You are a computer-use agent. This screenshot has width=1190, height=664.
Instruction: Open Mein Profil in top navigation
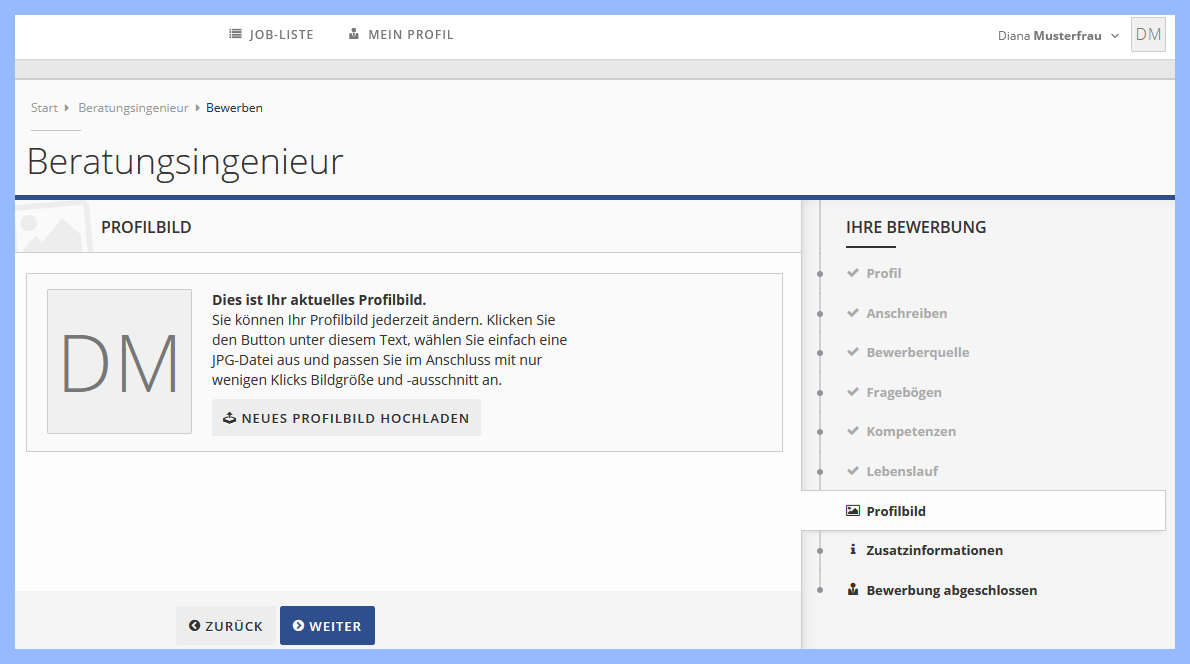pyautogui.click(x=401, y=35)
